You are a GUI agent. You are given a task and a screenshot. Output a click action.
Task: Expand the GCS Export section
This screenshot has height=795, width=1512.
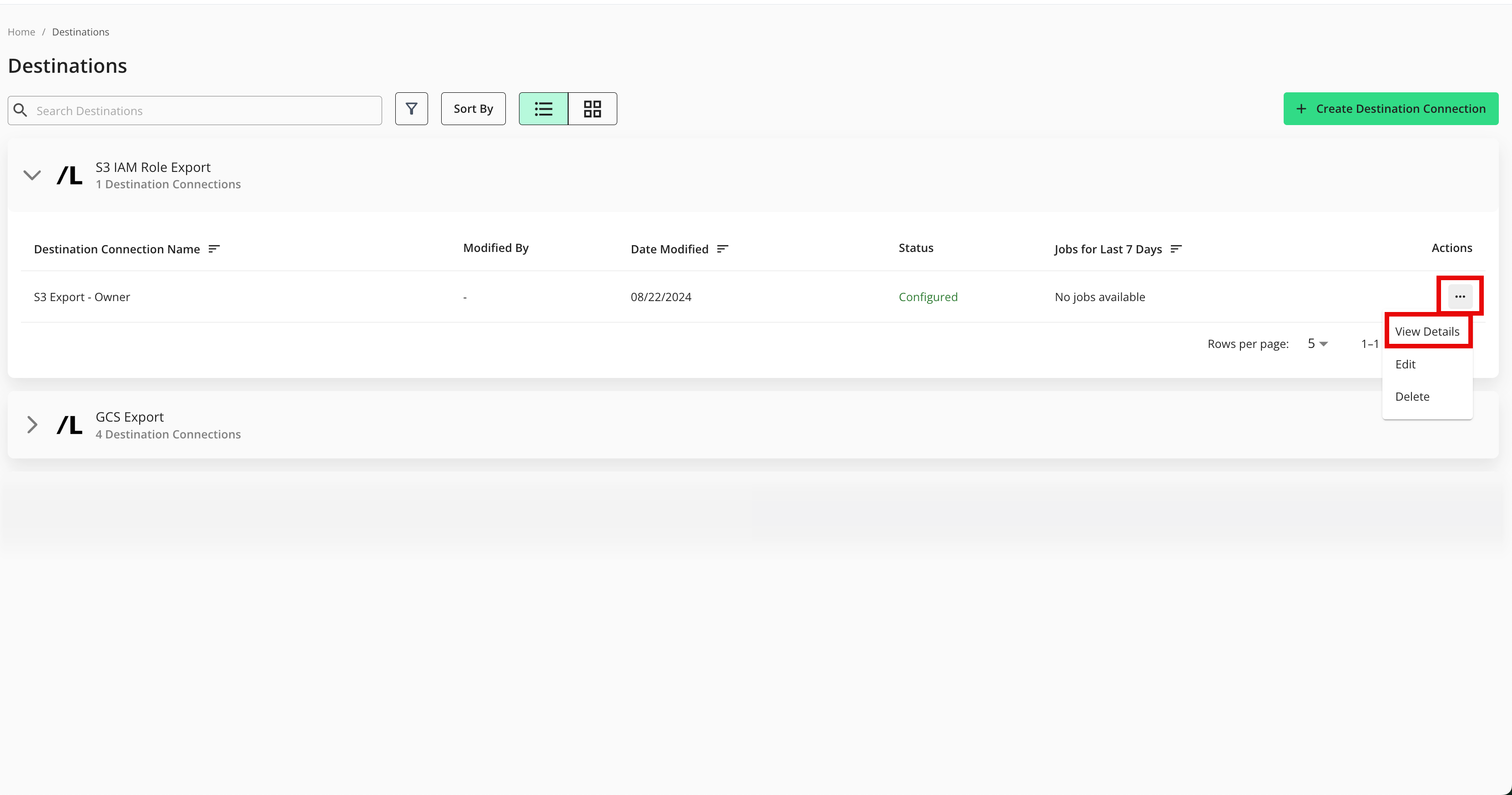[x=32, y=425]
